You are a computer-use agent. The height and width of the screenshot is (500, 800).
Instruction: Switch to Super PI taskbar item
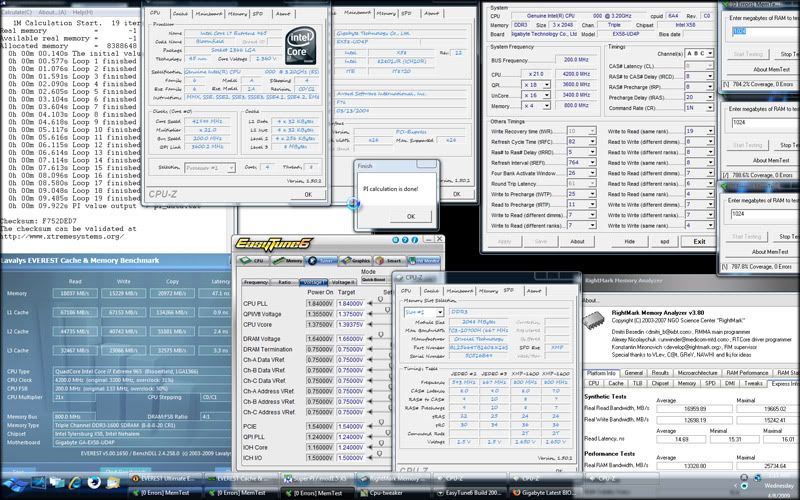coord(316,479)
